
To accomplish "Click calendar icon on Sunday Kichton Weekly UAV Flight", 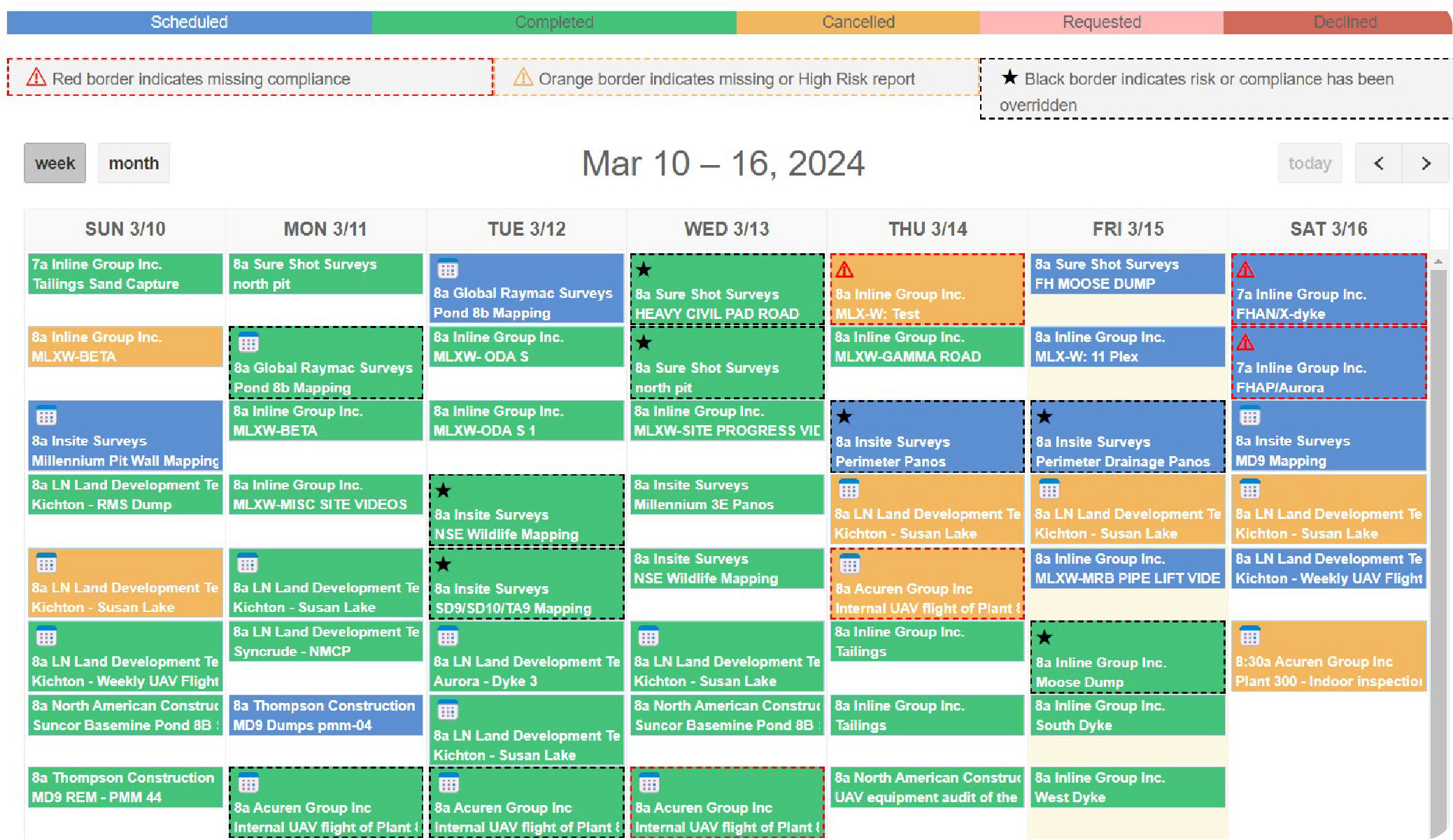I will coord(46,636).
